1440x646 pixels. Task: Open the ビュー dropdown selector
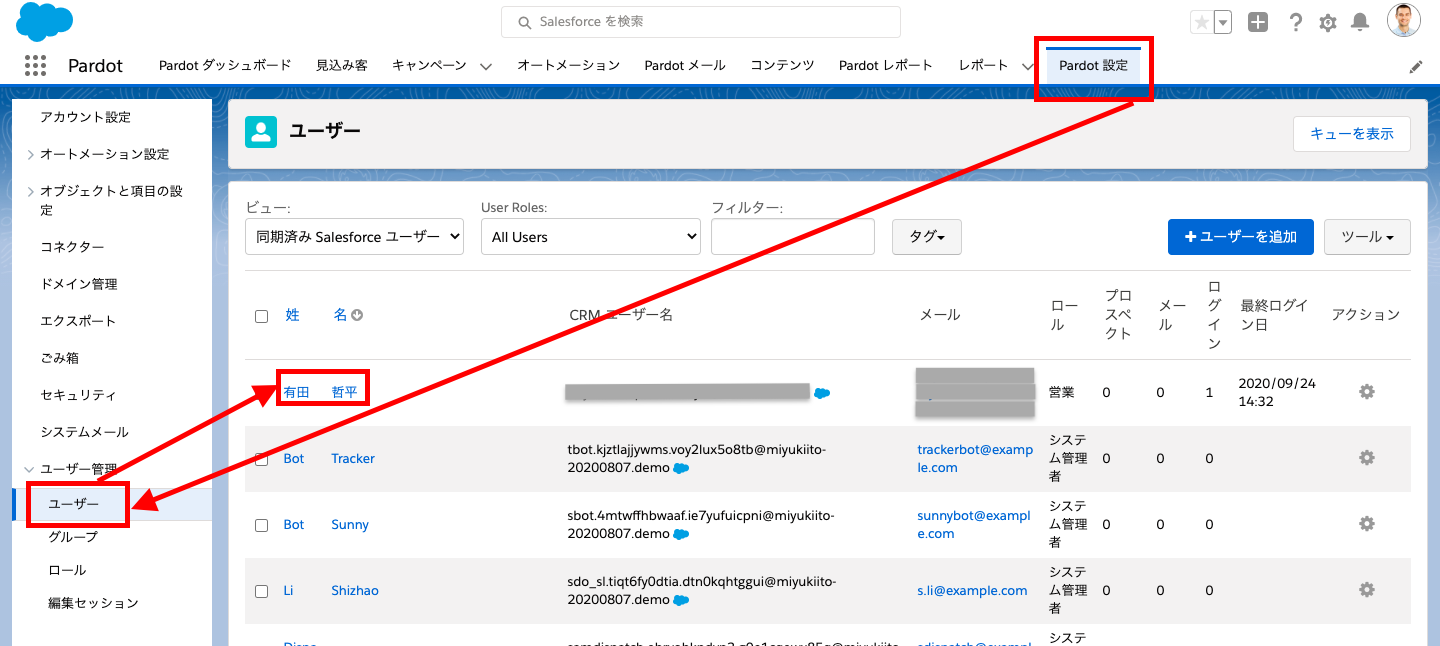tap(354, 237)
